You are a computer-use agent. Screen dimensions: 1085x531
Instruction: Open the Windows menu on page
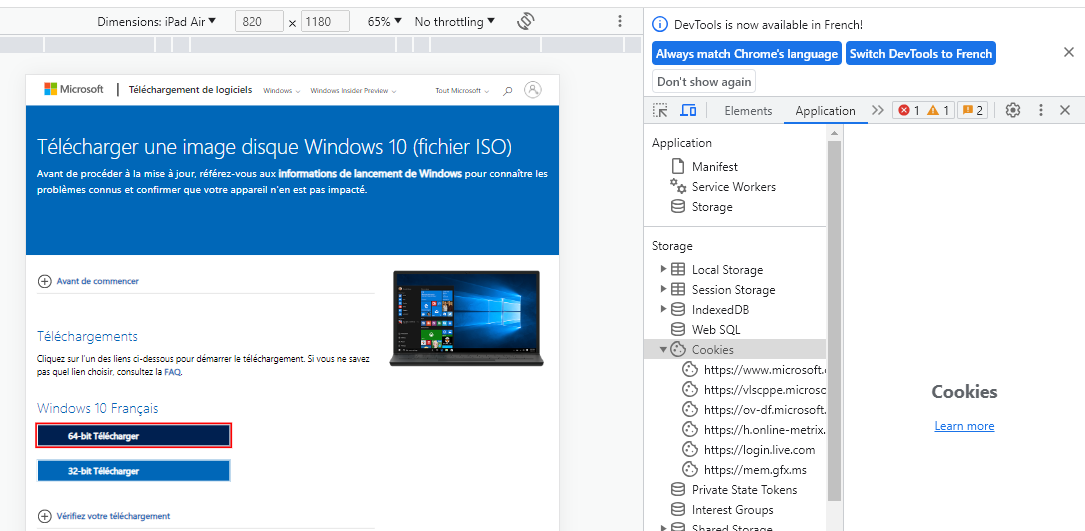pos(282,91)
